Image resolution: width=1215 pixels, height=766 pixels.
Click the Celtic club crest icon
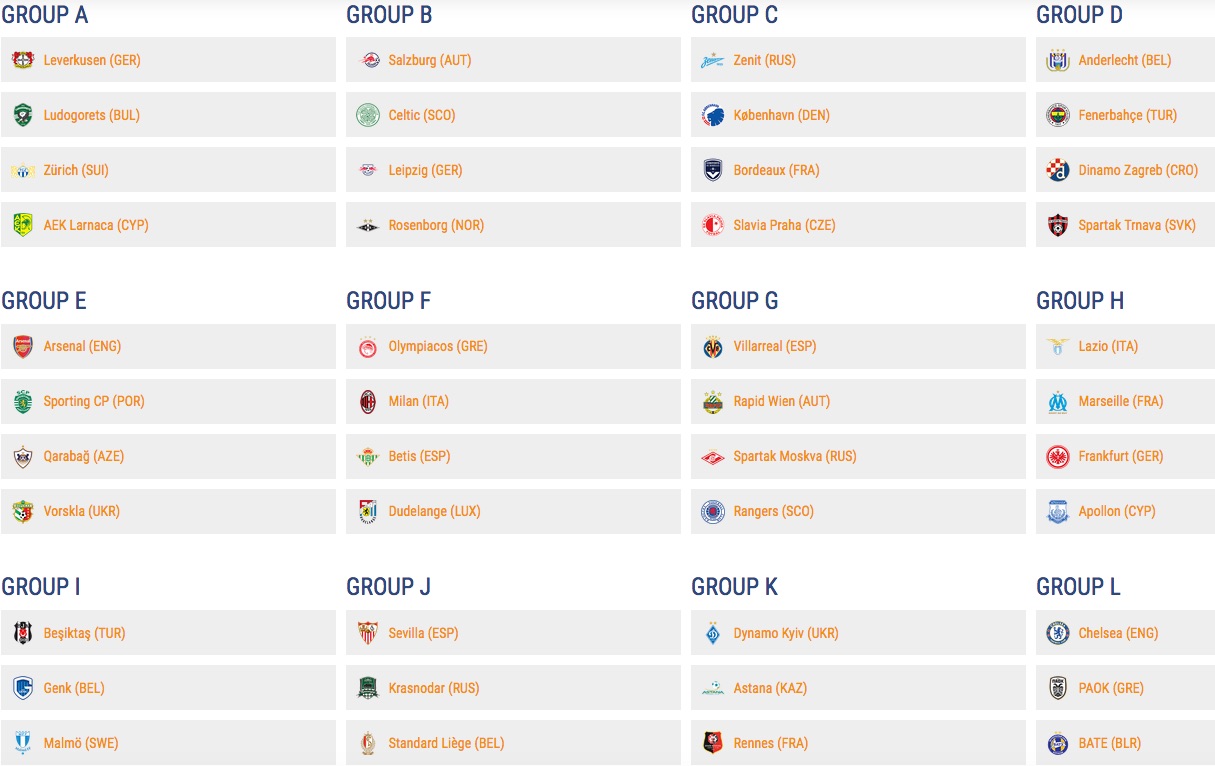pyautogui.click(x=368, y=115)
